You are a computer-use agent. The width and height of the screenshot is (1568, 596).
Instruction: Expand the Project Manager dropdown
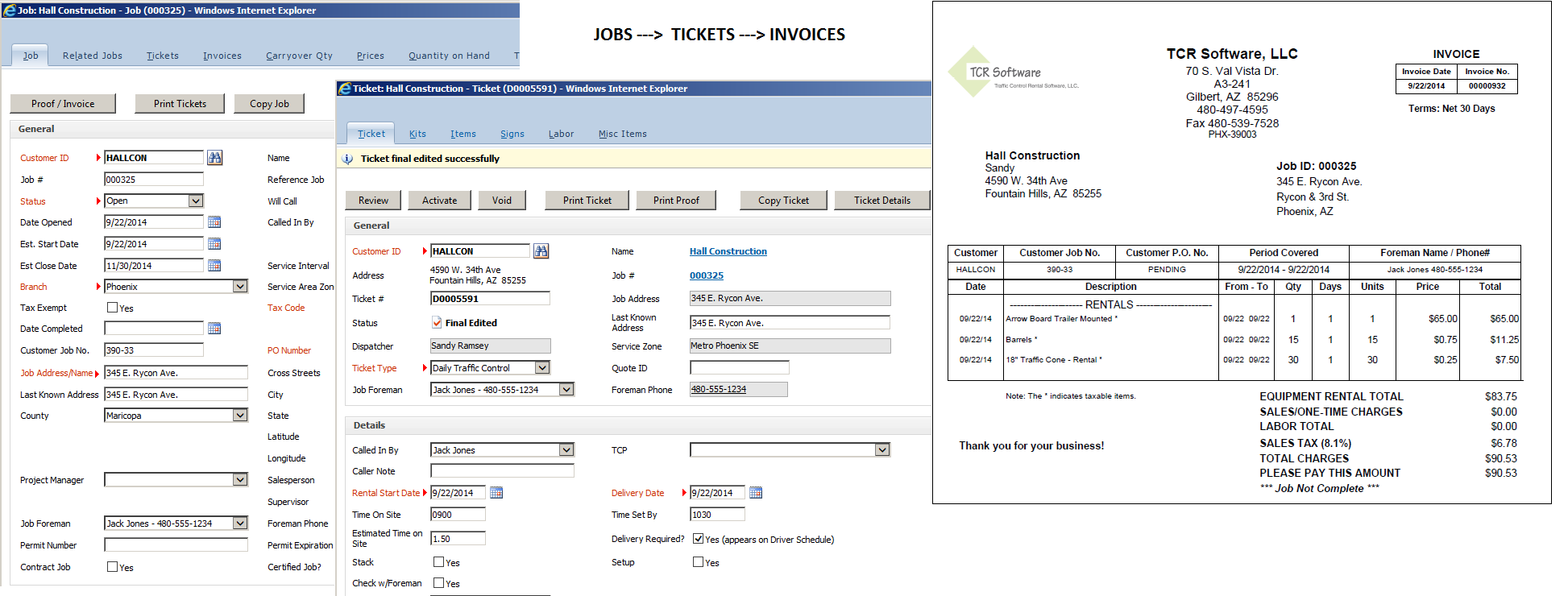tap(240, 479)
